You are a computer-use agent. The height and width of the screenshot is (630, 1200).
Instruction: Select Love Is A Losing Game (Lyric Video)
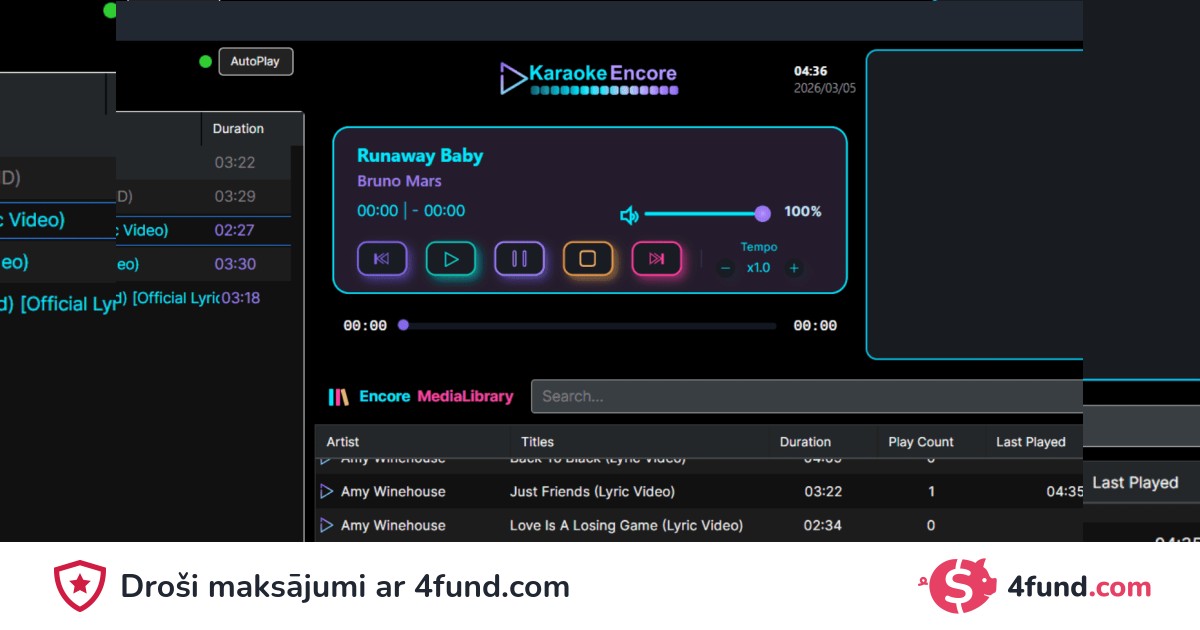(x=626, y=525)
